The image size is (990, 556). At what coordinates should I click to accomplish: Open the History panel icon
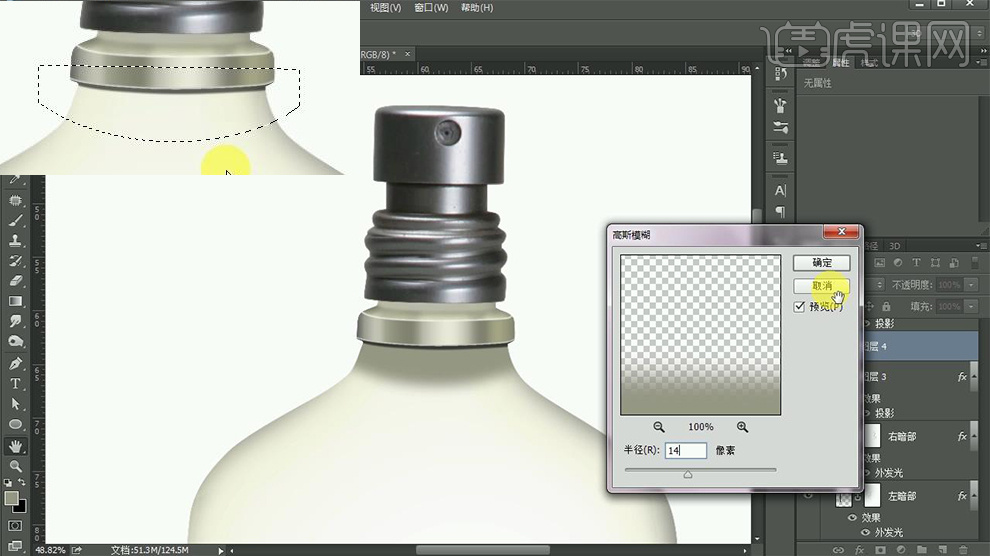pyautogui.click(x=780, y=74)
